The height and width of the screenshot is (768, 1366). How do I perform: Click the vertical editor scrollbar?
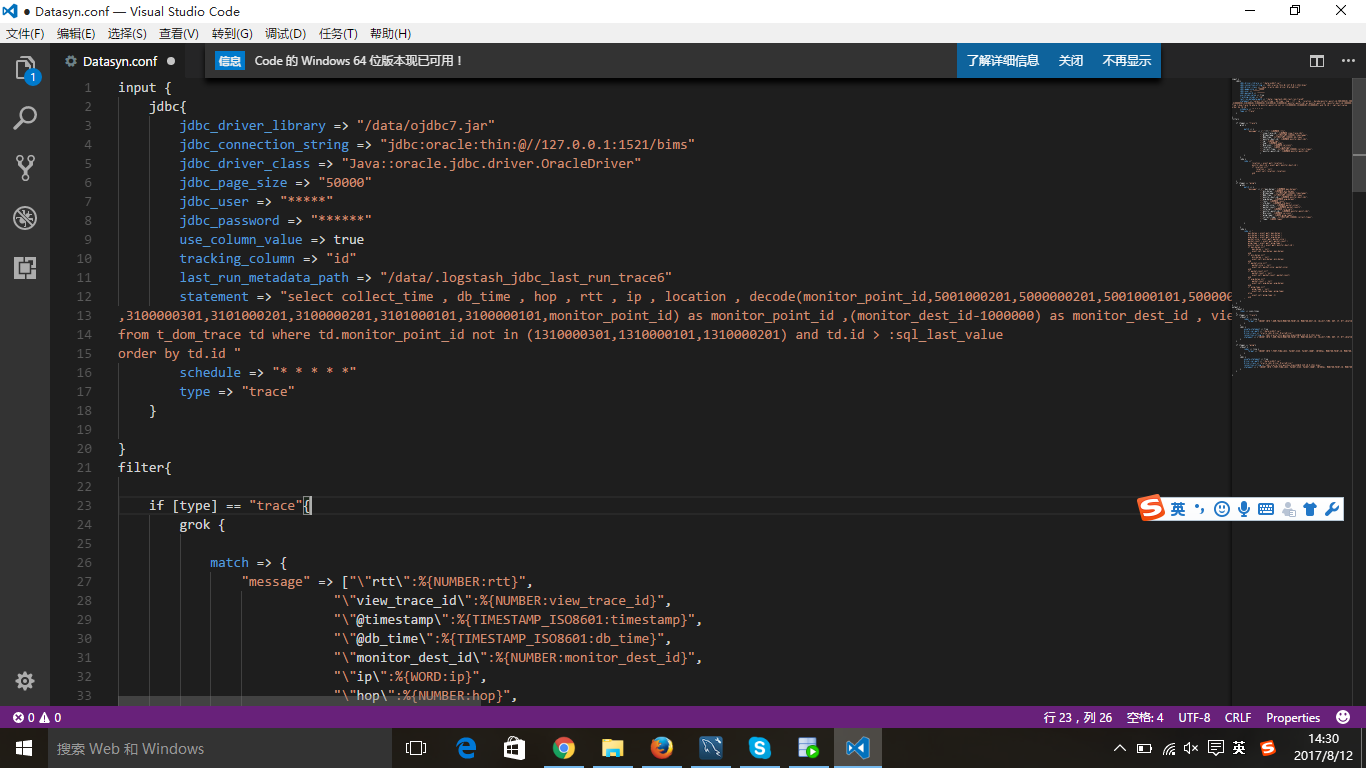point(1359,135)
